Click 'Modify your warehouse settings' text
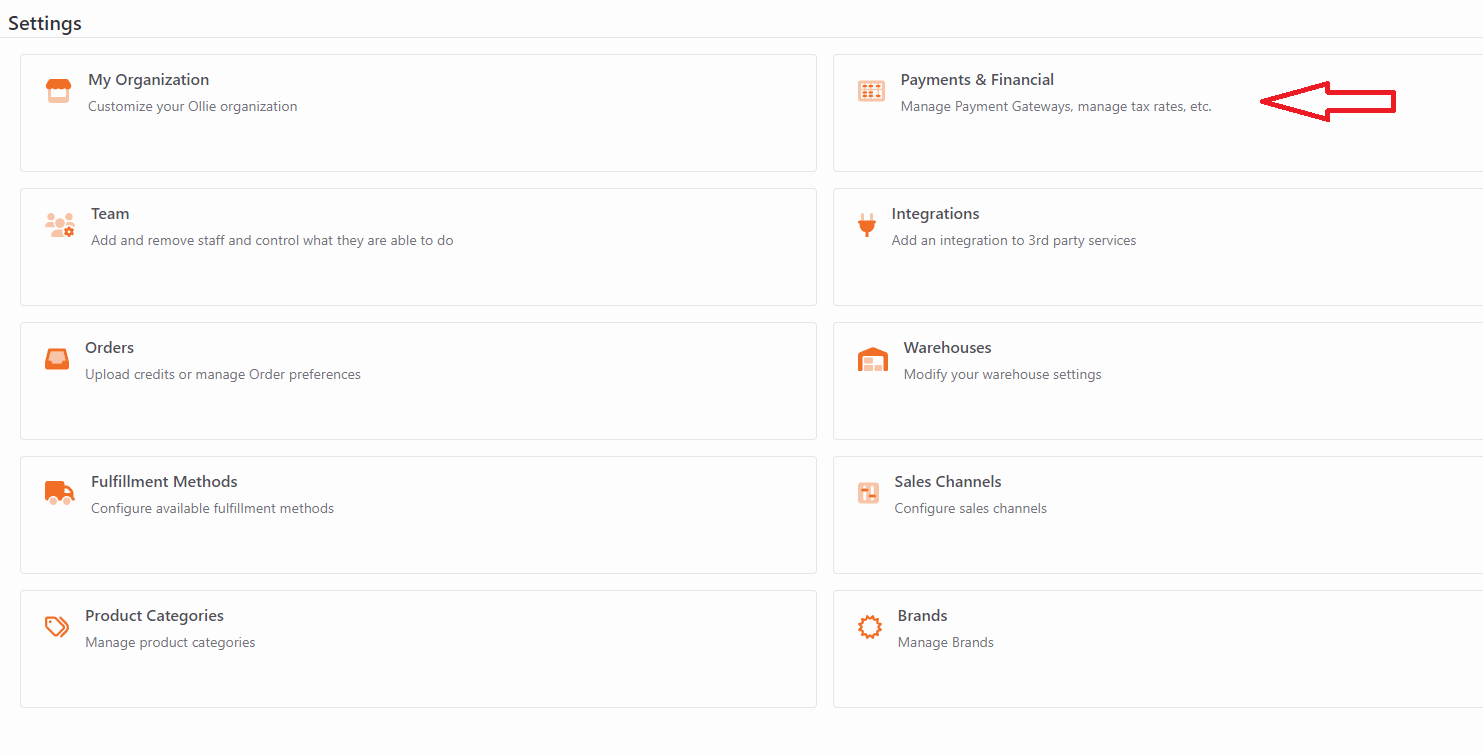The width and height of the screenshot is (1483, 754). click(1002, 374)
